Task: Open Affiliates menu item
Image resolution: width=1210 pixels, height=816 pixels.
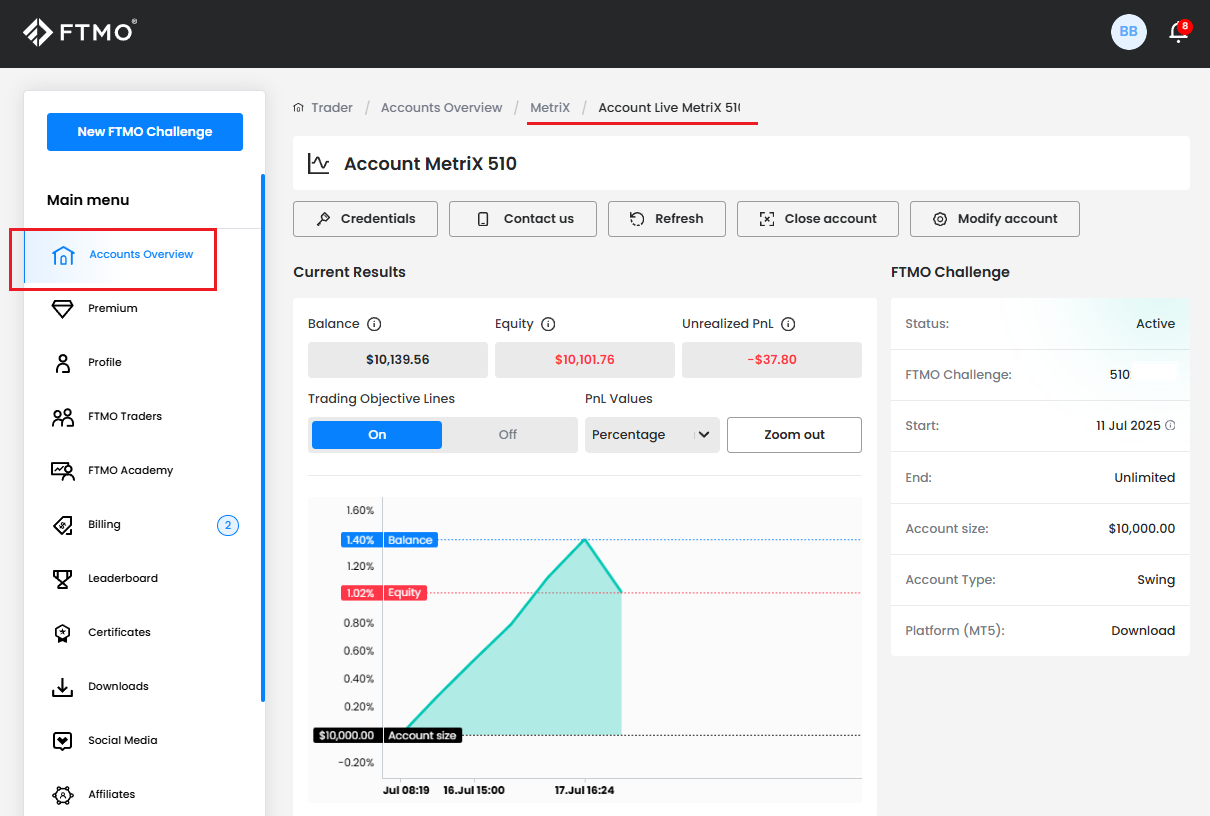Action: click(x=143, y=794)
